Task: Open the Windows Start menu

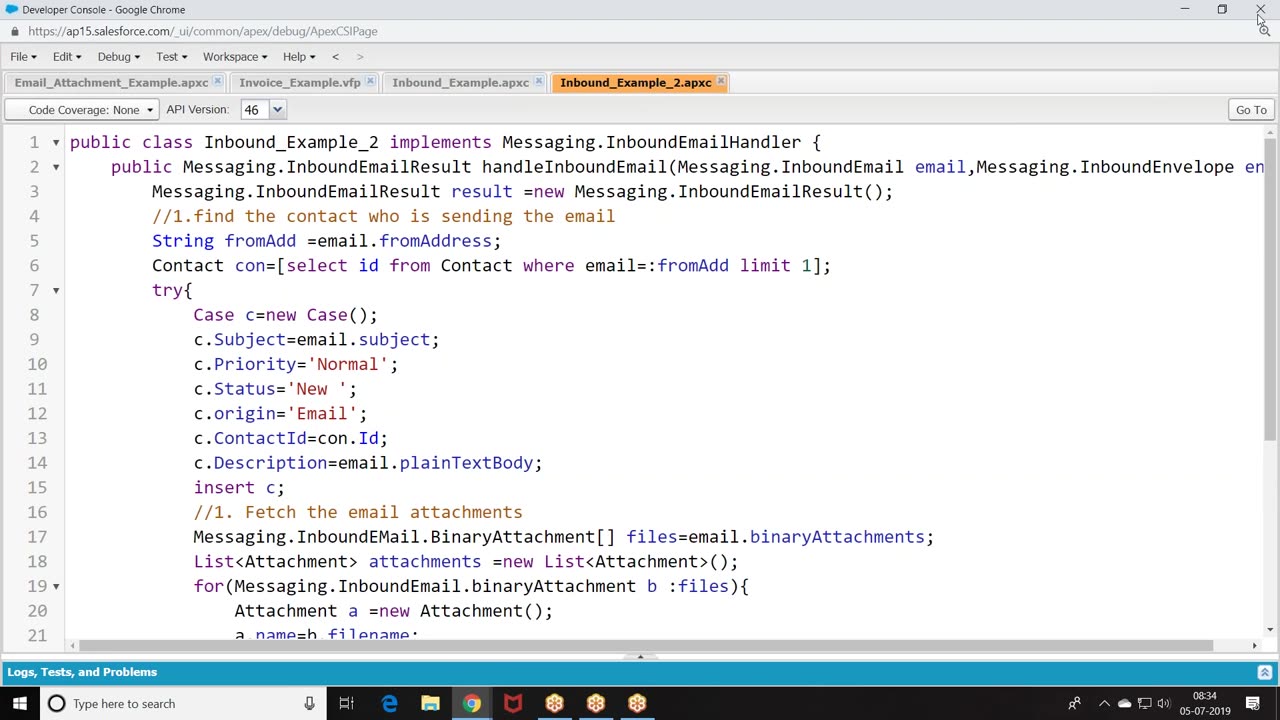Action: click(20, 704)
